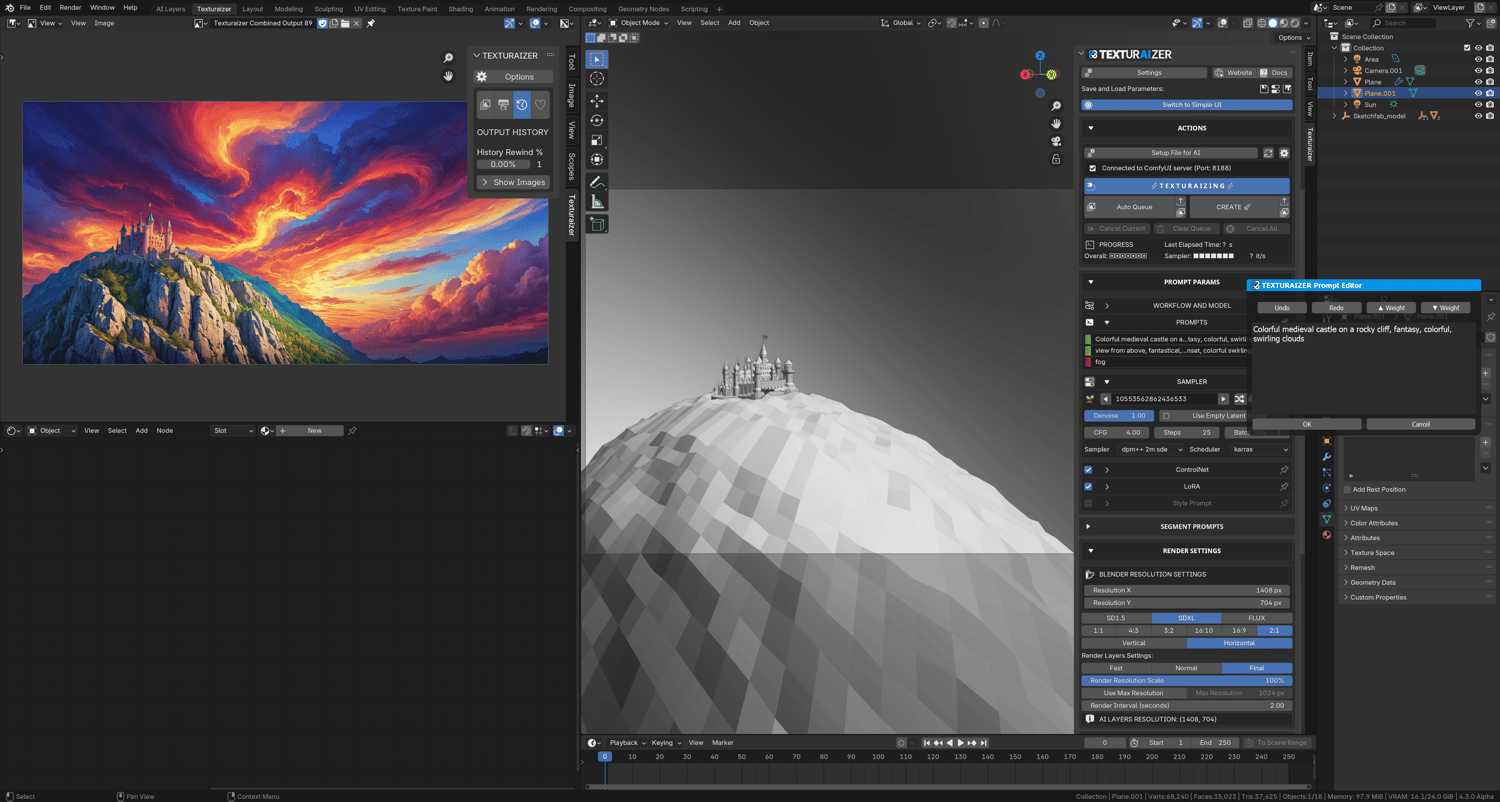Enable the Use Empty Latent checkbox

click(1165, 416)
